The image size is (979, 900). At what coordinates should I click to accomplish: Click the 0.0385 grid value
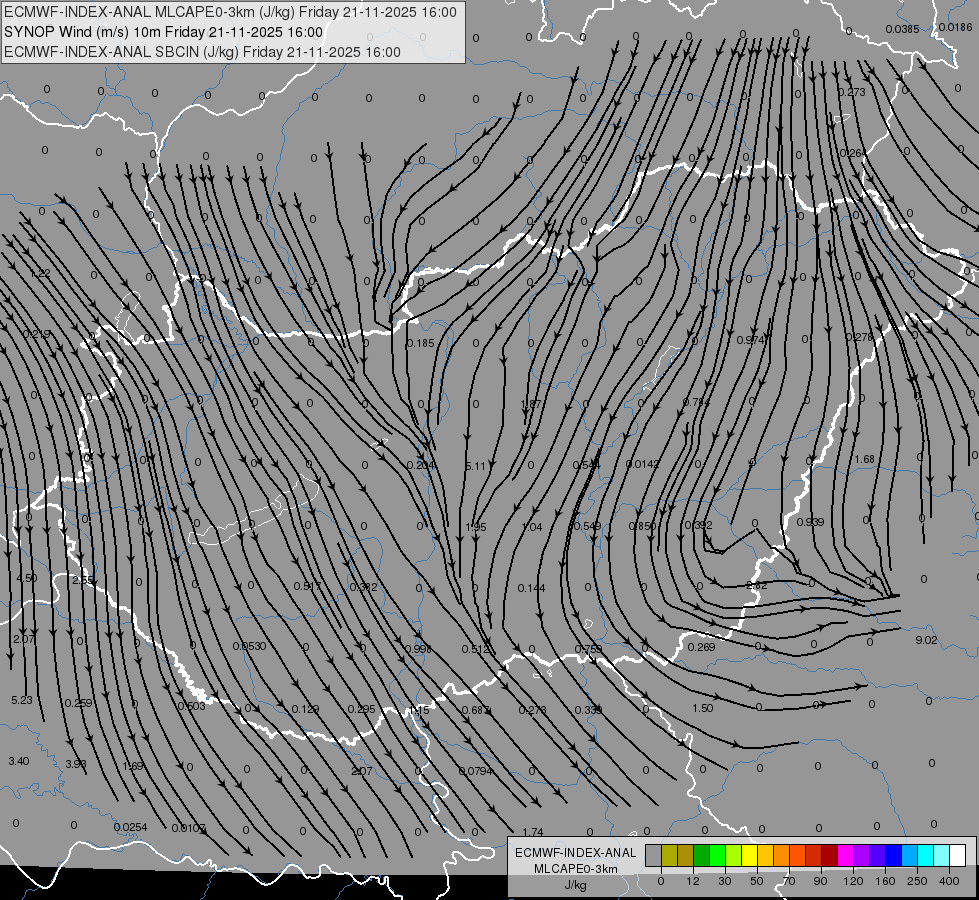902,29
